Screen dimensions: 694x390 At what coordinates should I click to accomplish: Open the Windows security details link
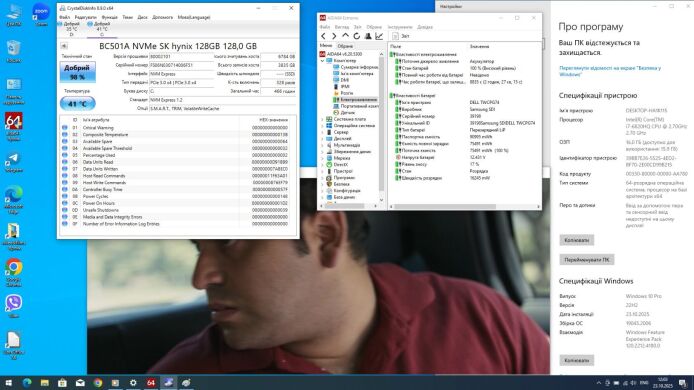point(610,71)
